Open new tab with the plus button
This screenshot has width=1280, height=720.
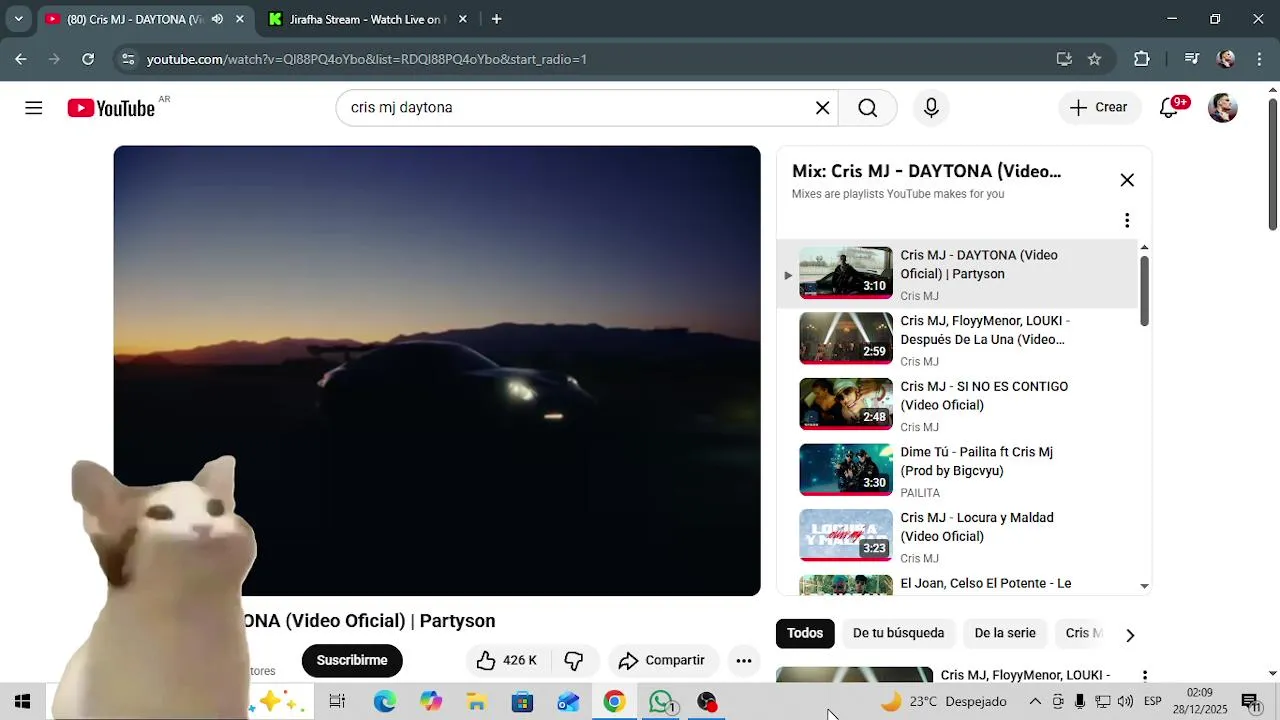click(x=496, y=19)
